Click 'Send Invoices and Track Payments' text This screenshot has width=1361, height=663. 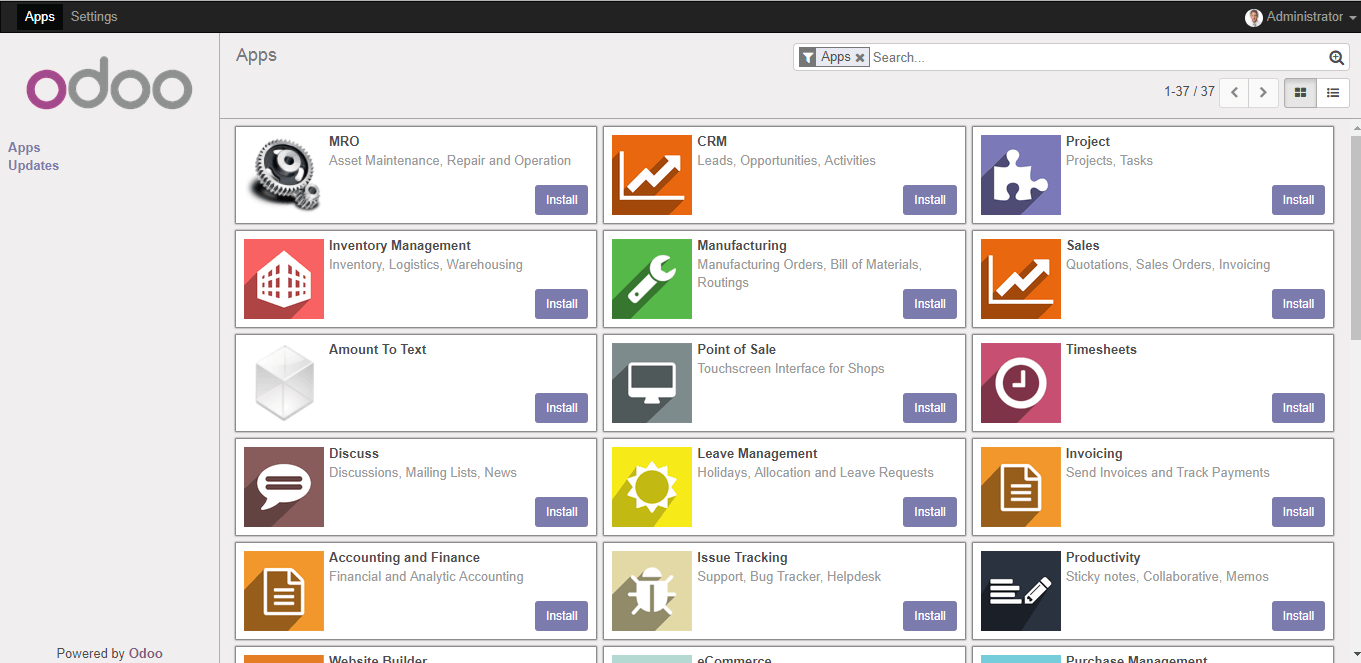click(x=1168, y=473)
